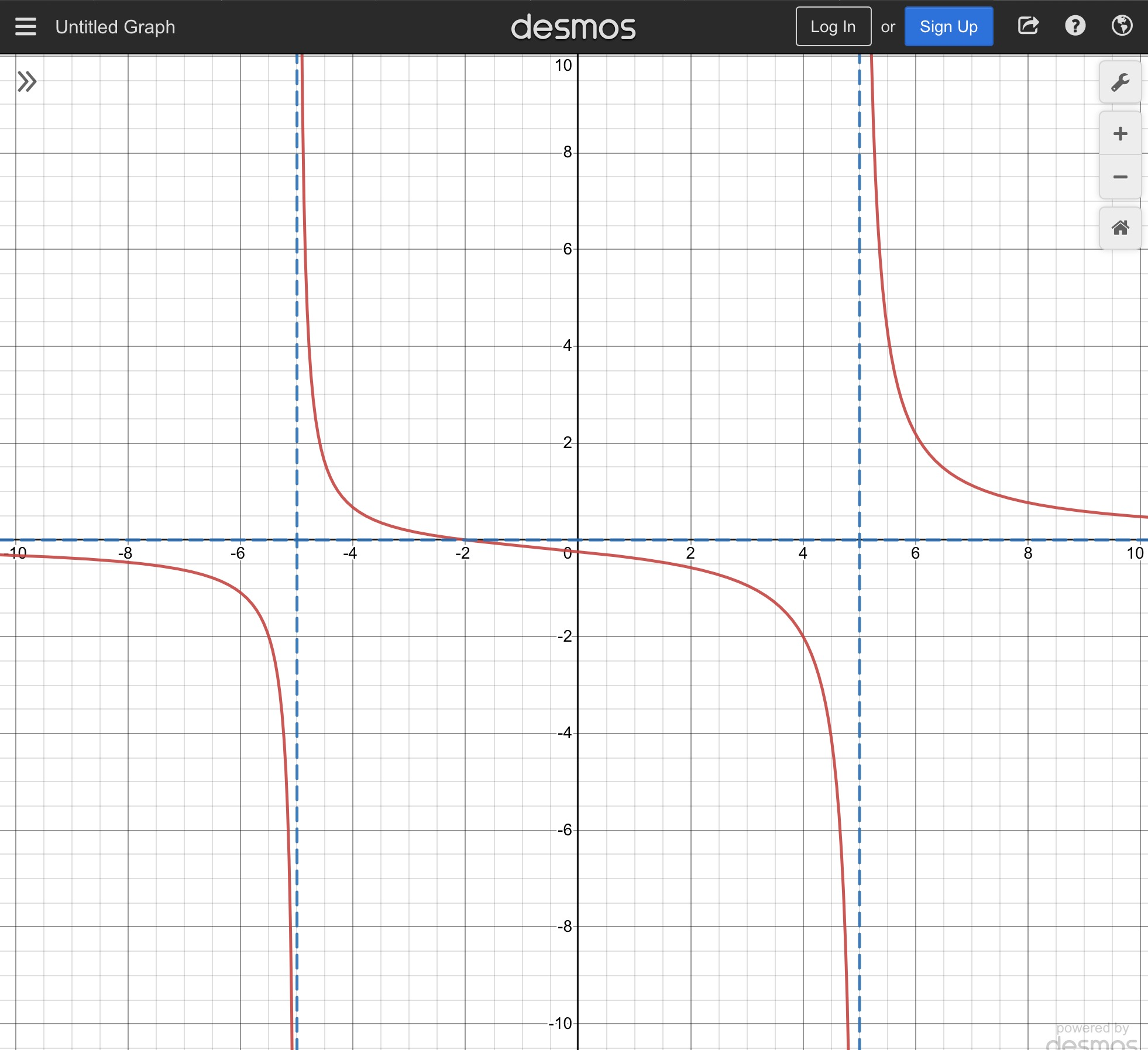Click the y-axis label 8
Viewport: 1148px width, 1050px height.
[567, 152]
